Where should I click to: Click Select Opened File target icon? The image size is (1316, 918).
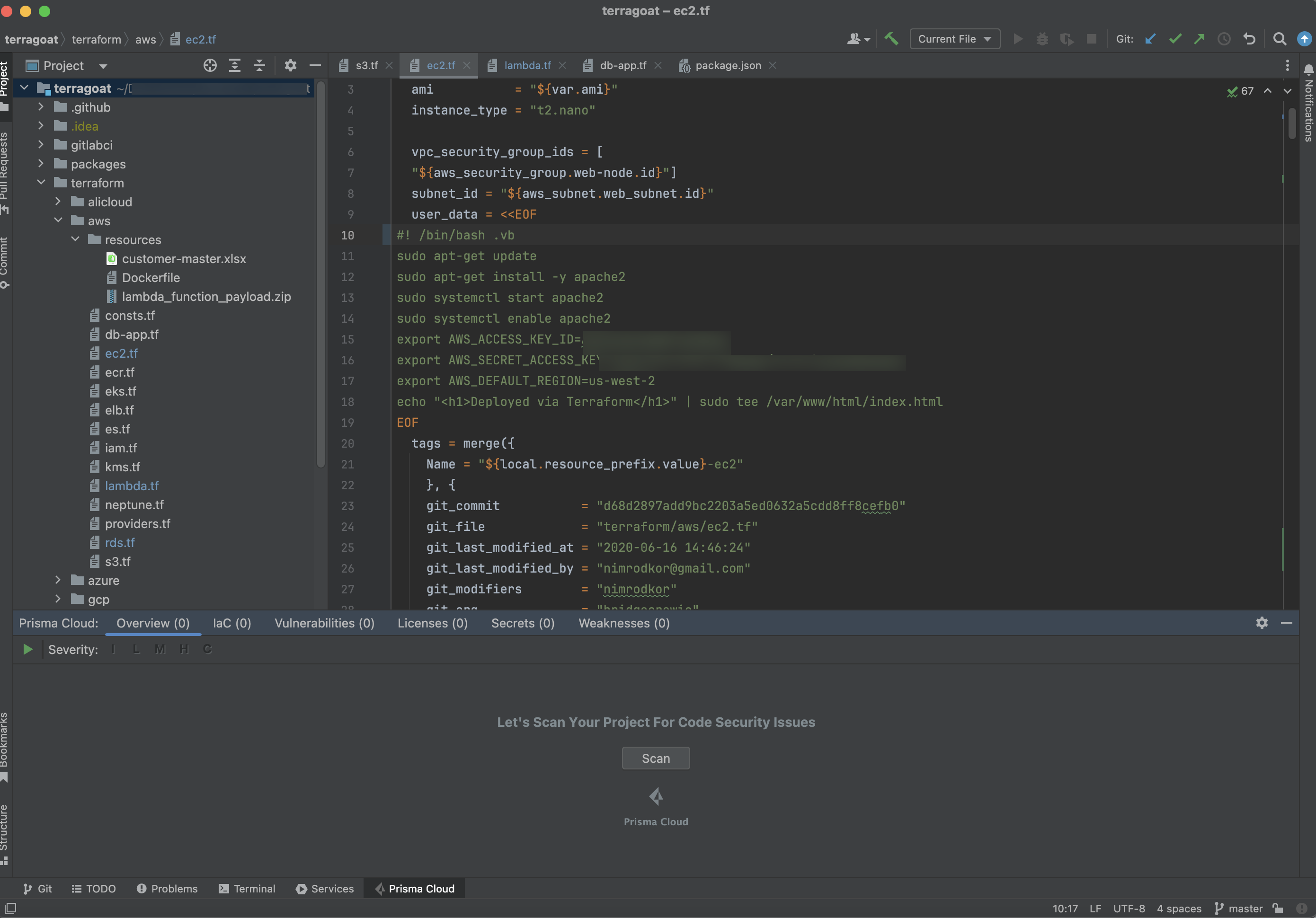(210, 65)
